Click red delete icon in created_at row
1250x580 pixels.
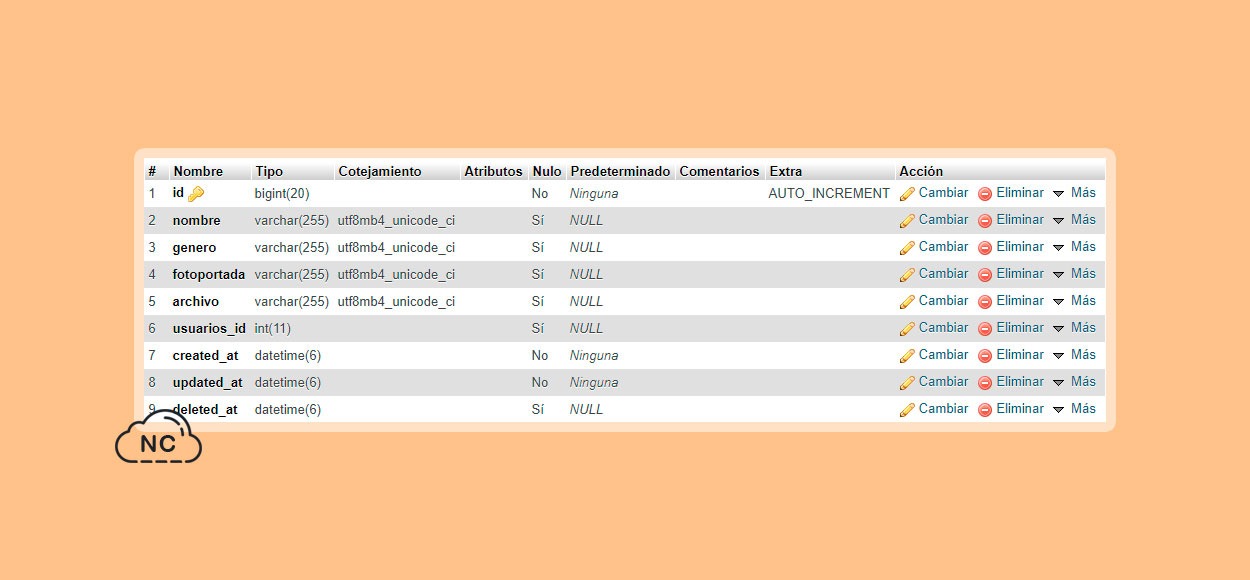985,356
